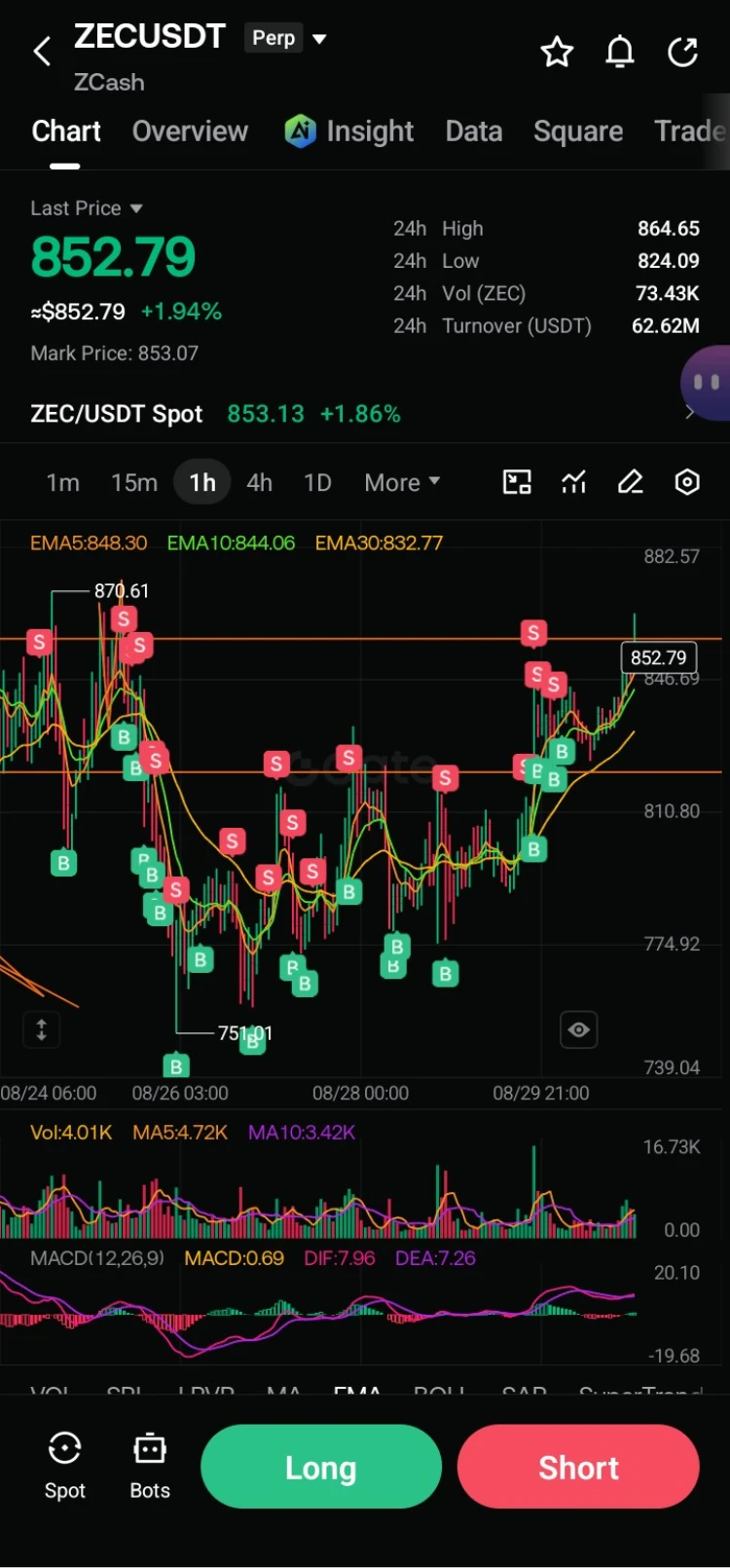Expand the Last Price dropdown

click(x=136, y=208)
